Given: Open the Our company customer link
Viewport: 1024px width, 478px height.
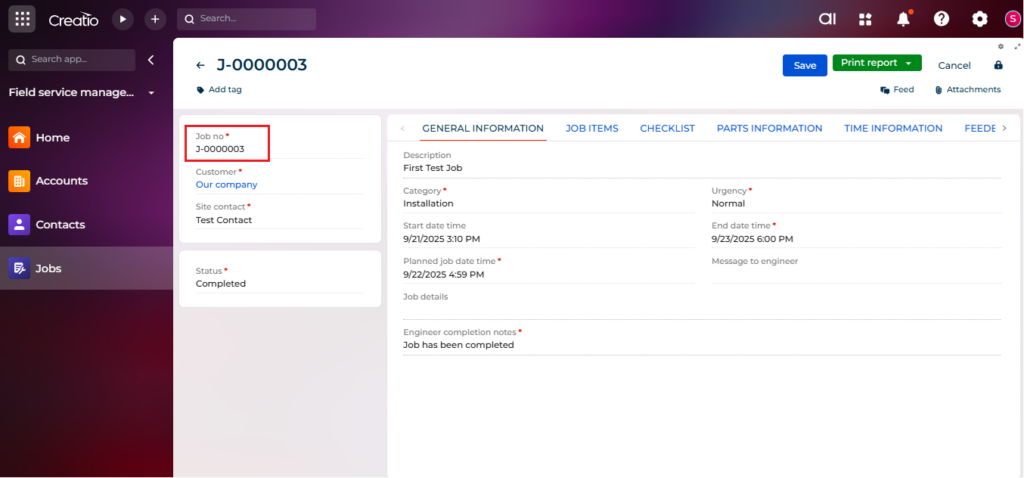Looking at the screenshot, I should coord(226,184).
